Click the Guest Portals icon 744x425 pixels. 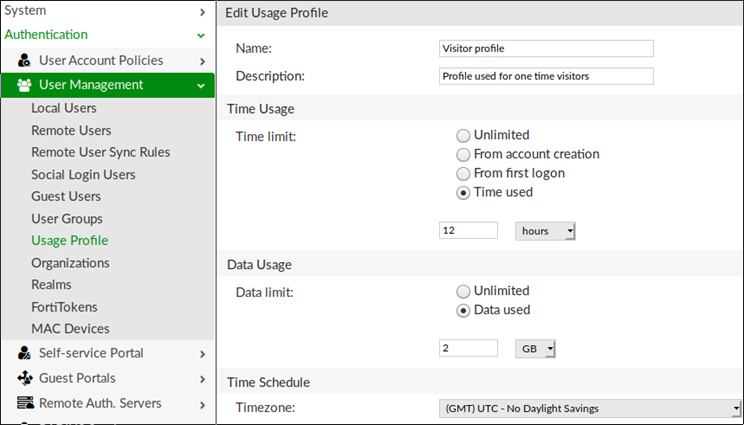[25, 378]
